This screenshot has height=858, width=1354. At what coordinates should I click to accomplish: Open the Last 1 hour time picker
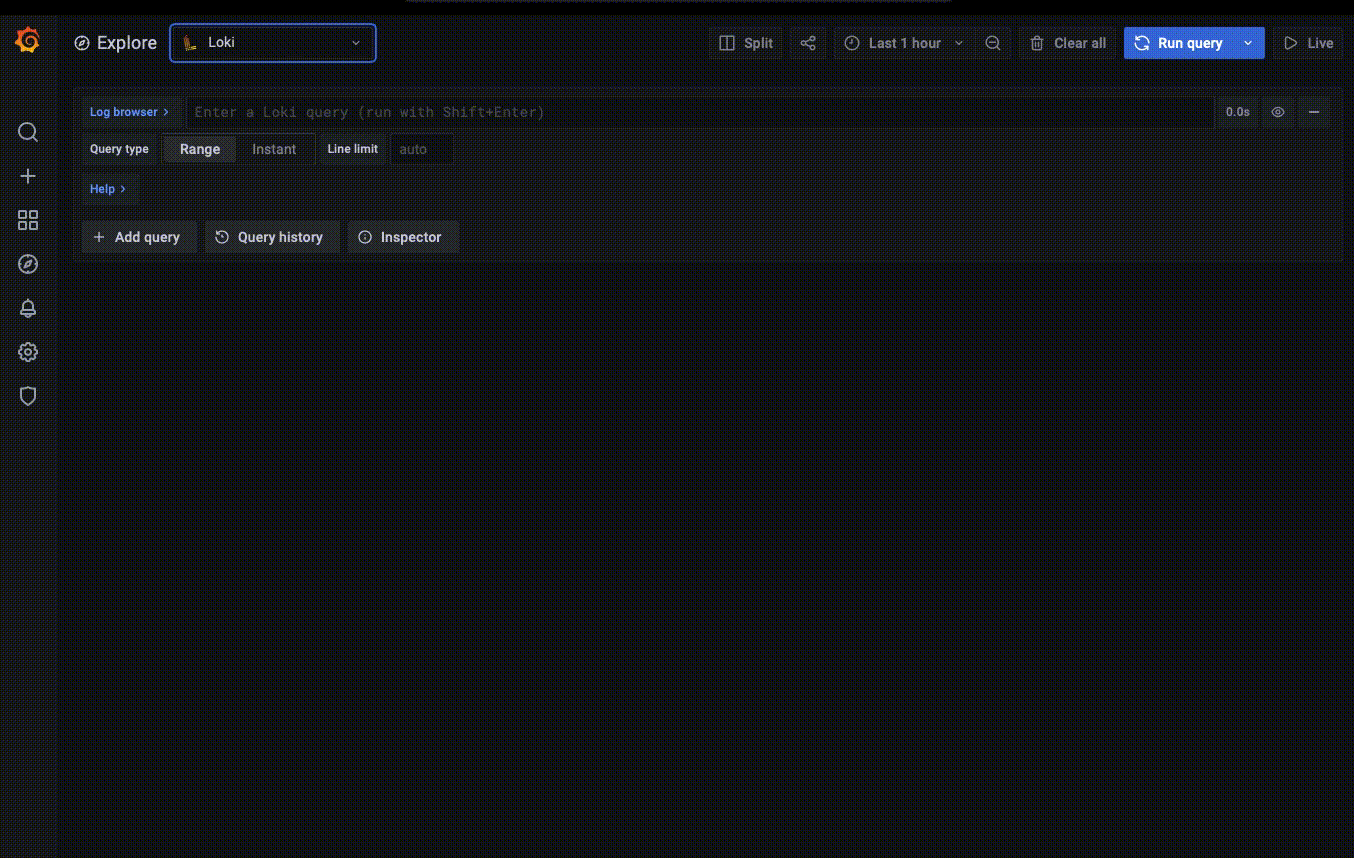(902, 43)
